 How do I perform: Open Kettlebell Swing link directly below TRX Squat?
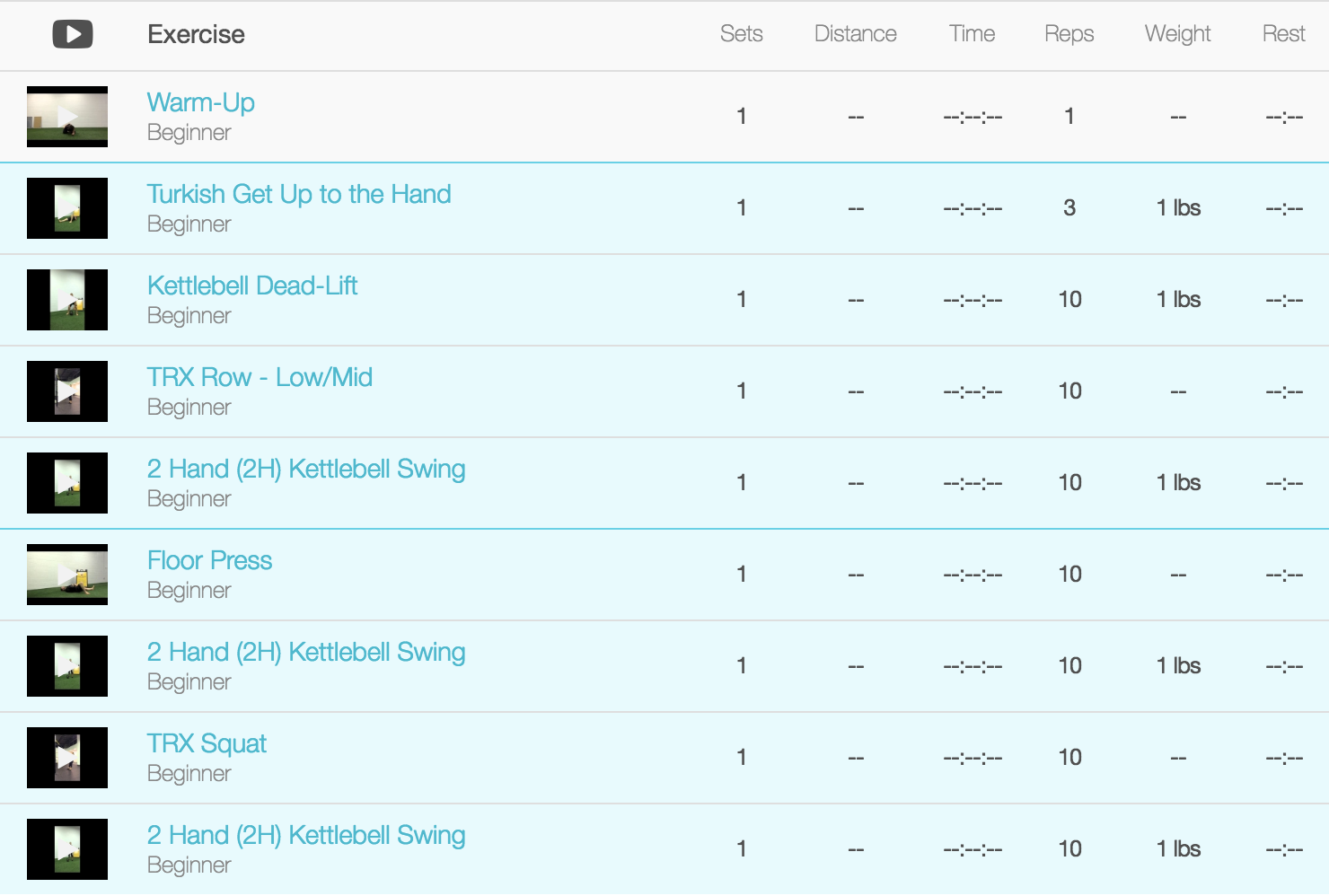[306, 835]
